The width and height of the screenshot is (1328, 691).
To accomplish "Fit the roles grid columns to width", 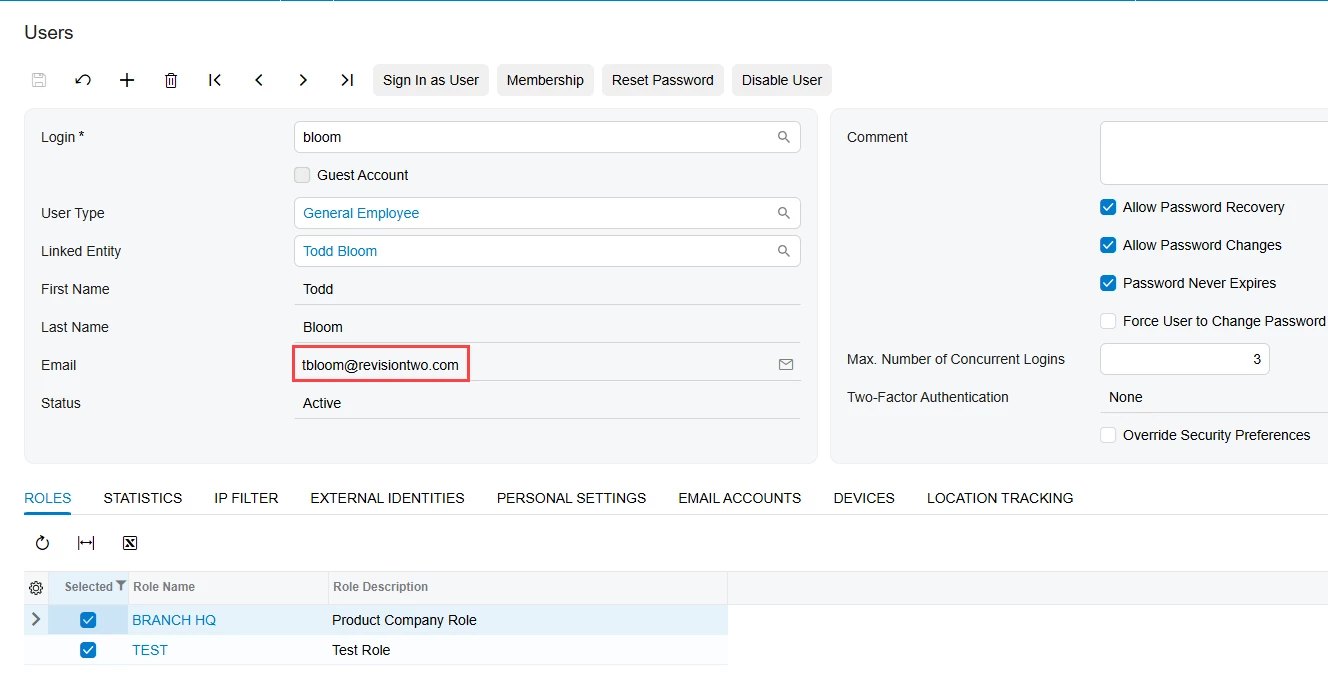I will [86, 543].
